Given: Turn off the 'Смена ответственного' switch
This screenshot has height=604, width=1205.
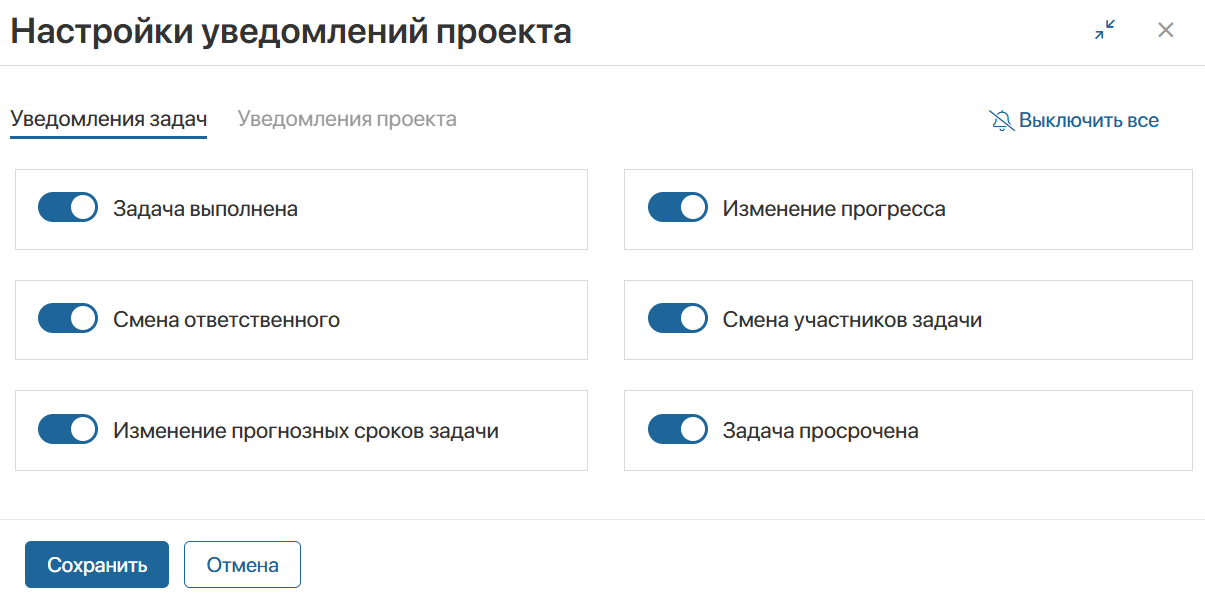Looking at the screenshot, I should [x=68, y=319].
